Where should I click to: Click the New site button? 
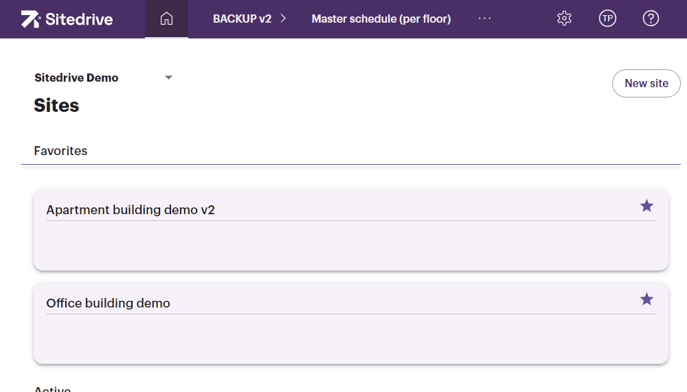pos(646,83)
